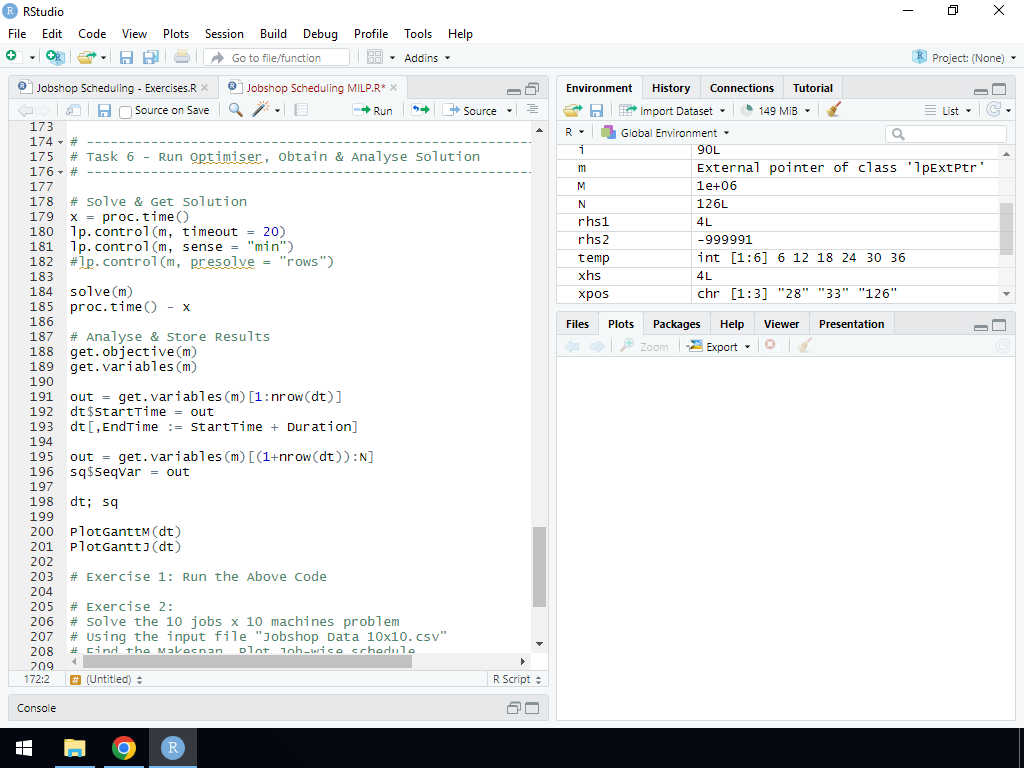Click the find/replace magnifier icon in editor
This screenshot has height=768, width=1024.
coord(236,110)
